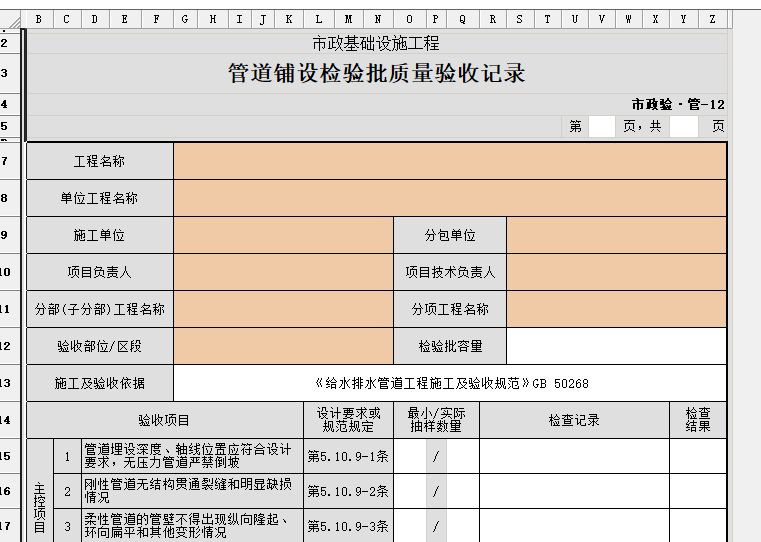Click the 施工单位 value cell
761x542 pixels.
click(283, 236)
